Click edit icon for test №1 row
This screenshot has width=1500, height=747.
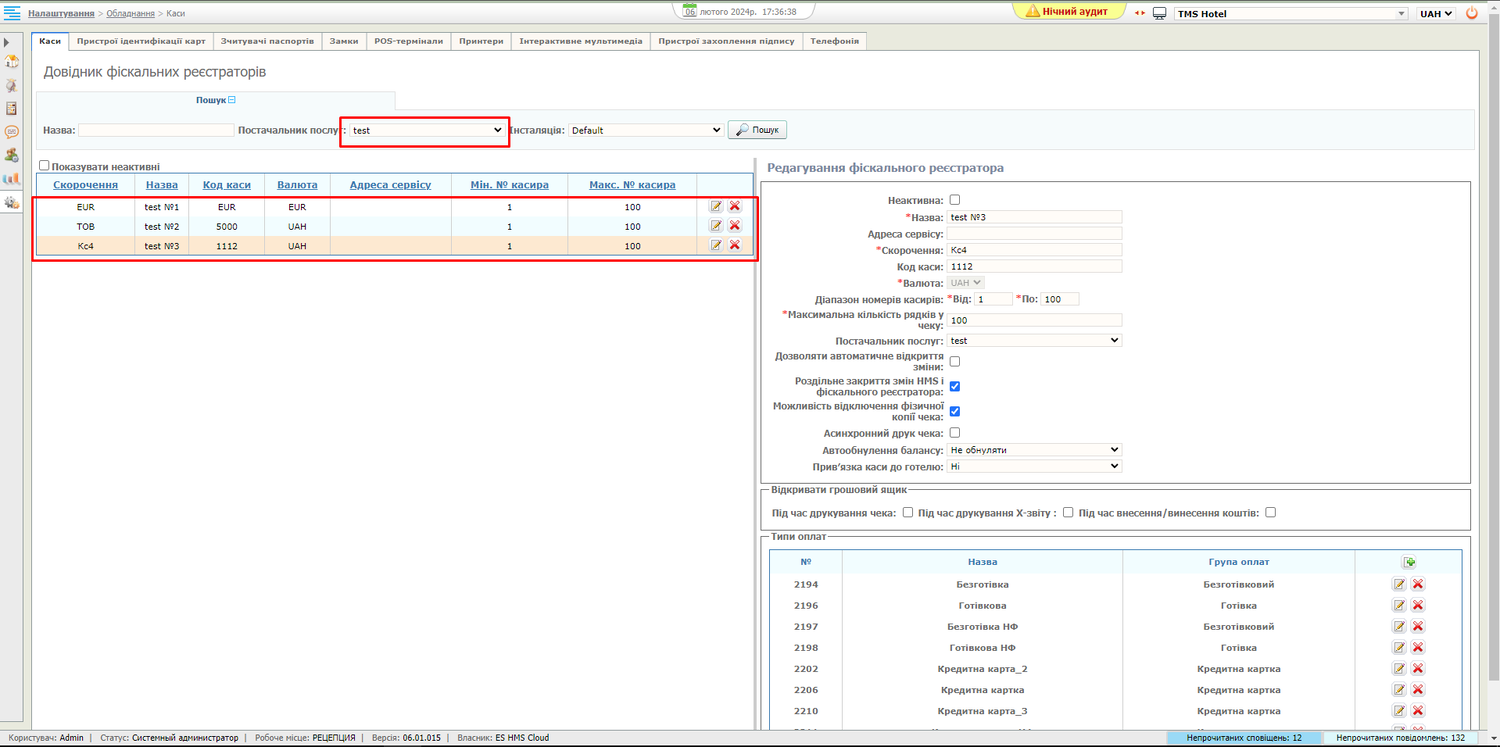point(716,206)
